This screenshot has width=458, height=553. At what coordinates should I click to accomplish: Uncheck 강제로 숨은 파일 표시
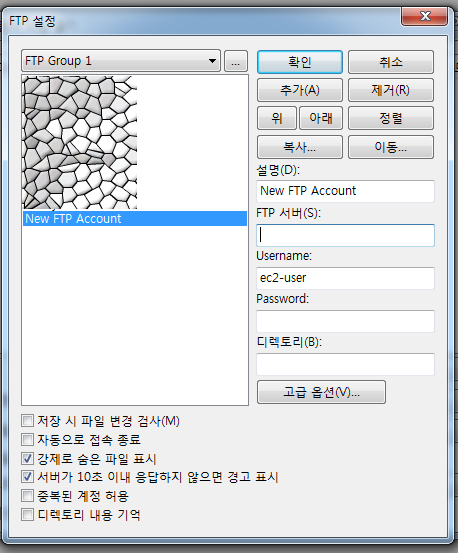click(x=28, y=459)
